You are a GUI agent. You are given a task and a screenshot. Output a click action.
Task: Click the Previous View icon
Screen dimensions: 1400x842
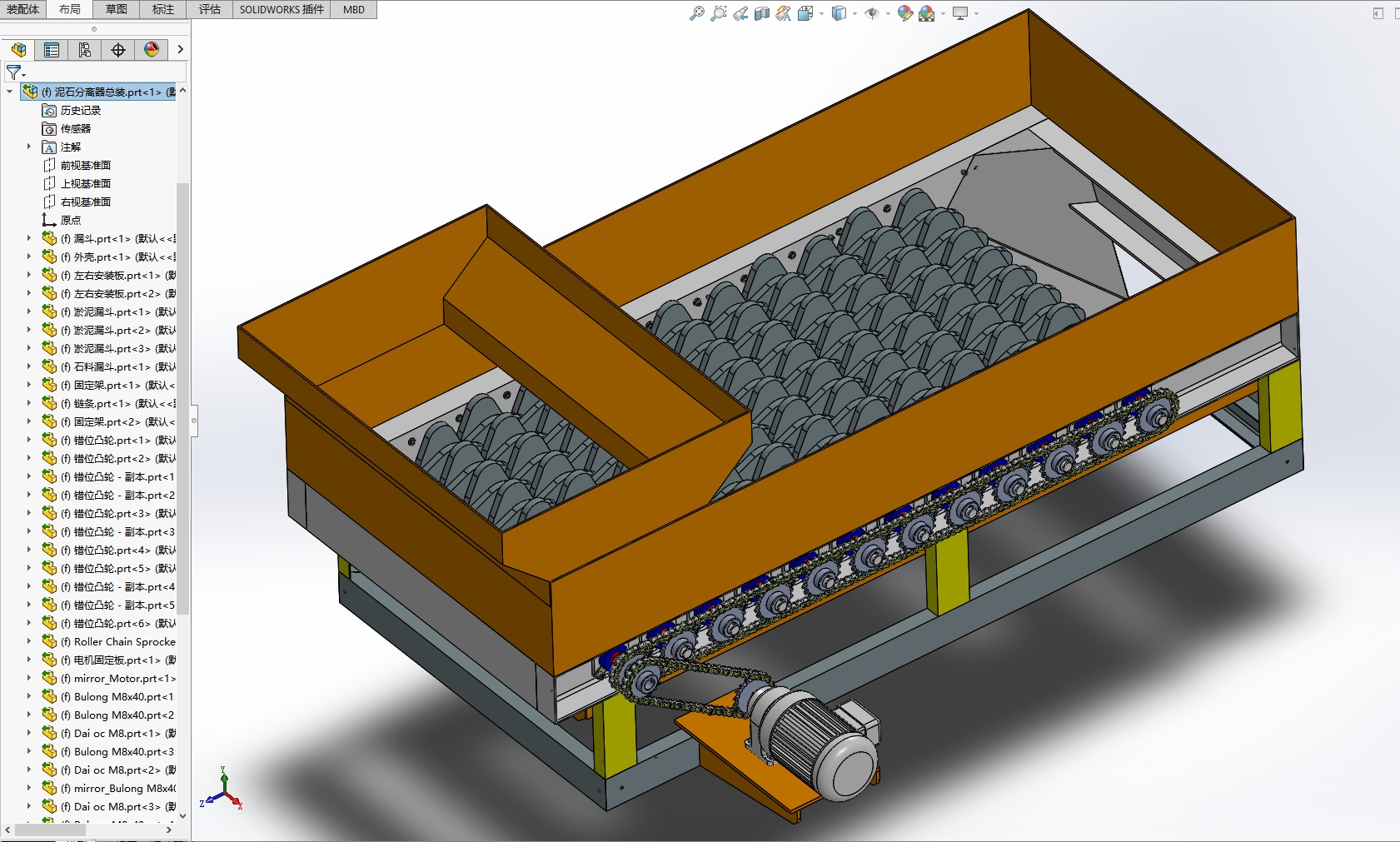tap(740, 13)
